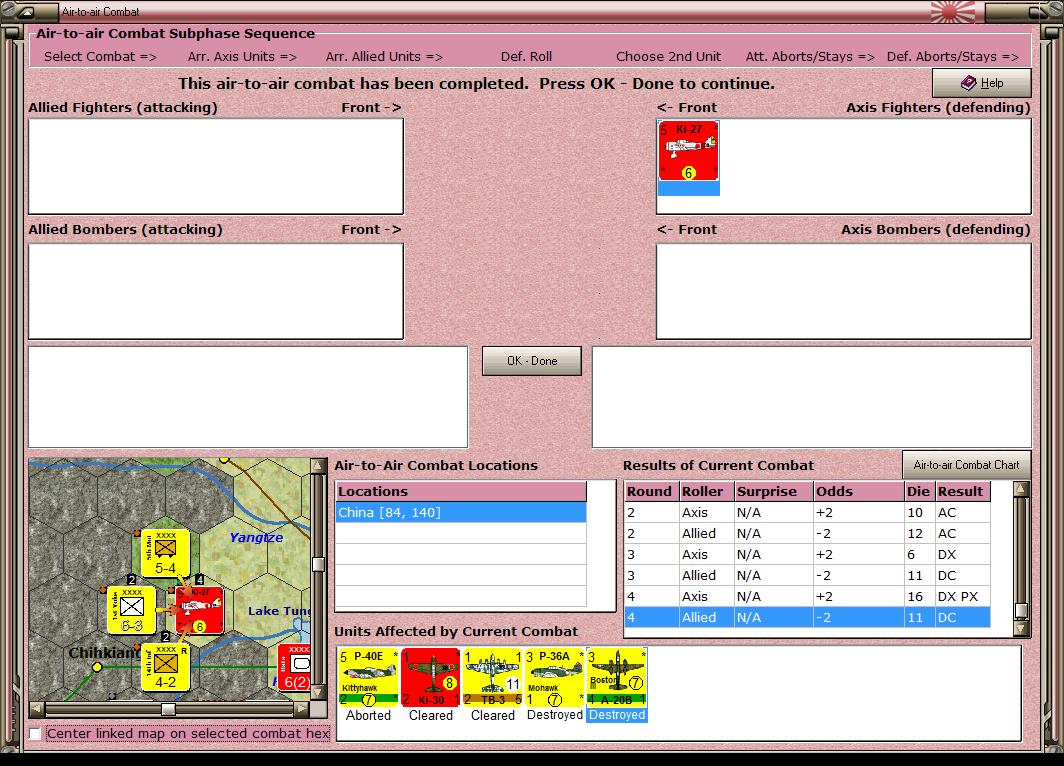This screenshot has width=1064, height=766.
Task: Click the map horizontal scrollbar thumb
Action: pos(168,709)
